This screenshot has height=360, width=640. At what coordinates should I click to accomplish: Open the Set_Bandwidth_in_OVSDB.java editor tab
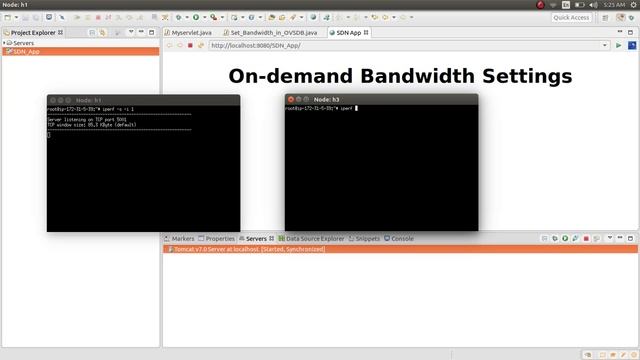(270, 32)
